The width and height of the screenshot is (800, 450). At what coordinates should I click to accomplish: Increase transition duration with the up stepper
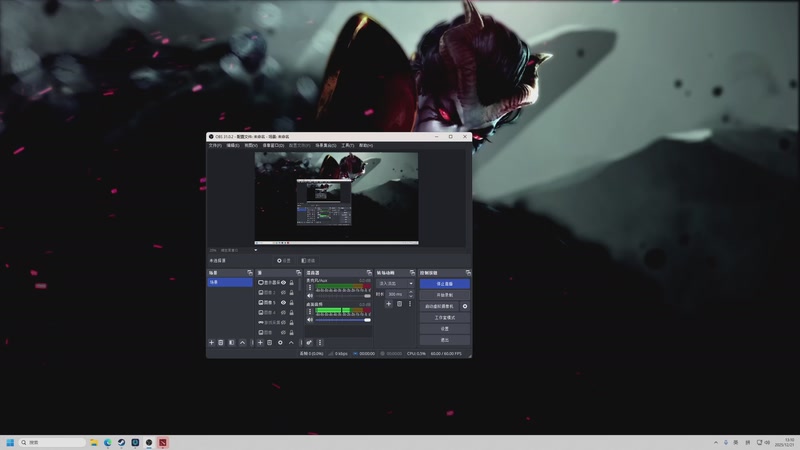click(411, 292)
